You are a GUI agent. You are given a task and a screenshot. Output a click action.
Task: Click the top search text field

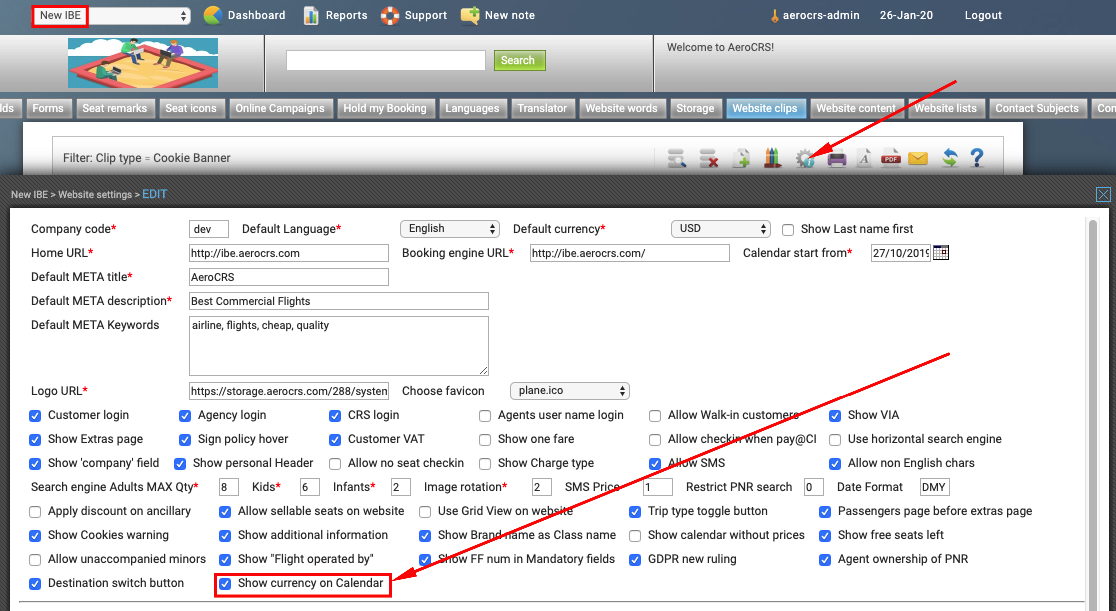point(386,61)
